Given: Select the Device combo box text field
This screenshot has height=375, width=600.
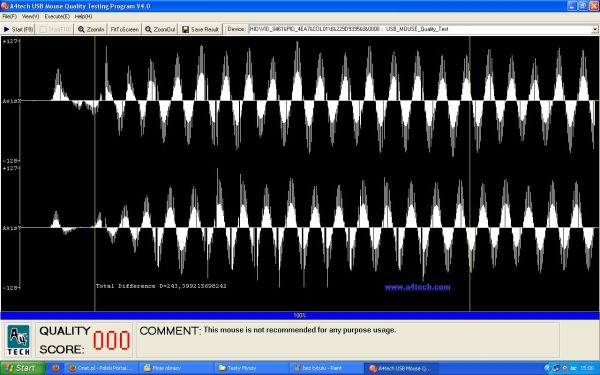Looking at the screenshot, I should click(x=420, y=29).
